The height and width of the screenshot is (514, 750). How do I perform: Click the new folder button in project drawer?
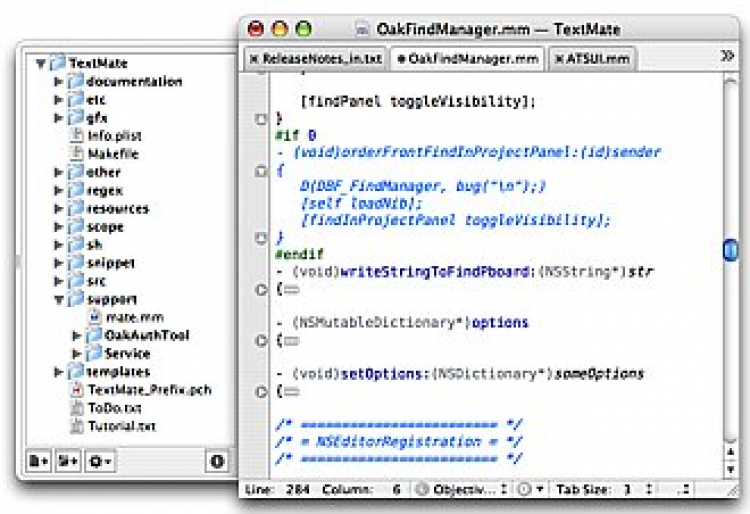(68, 461)
